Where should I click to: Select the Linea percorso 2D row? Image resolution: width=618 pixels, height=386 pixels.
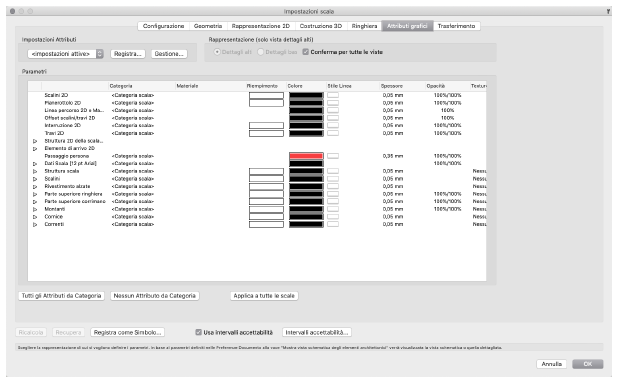tap(74, 110)
